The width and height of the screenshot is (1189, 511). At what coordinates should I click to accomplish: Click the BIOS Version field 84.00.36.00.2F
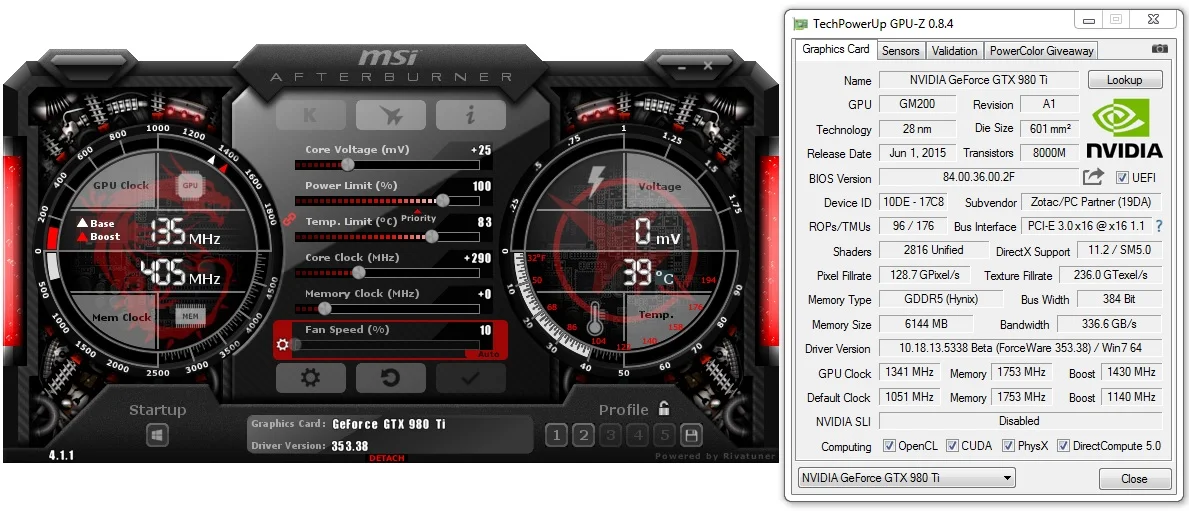click(978, 177)
